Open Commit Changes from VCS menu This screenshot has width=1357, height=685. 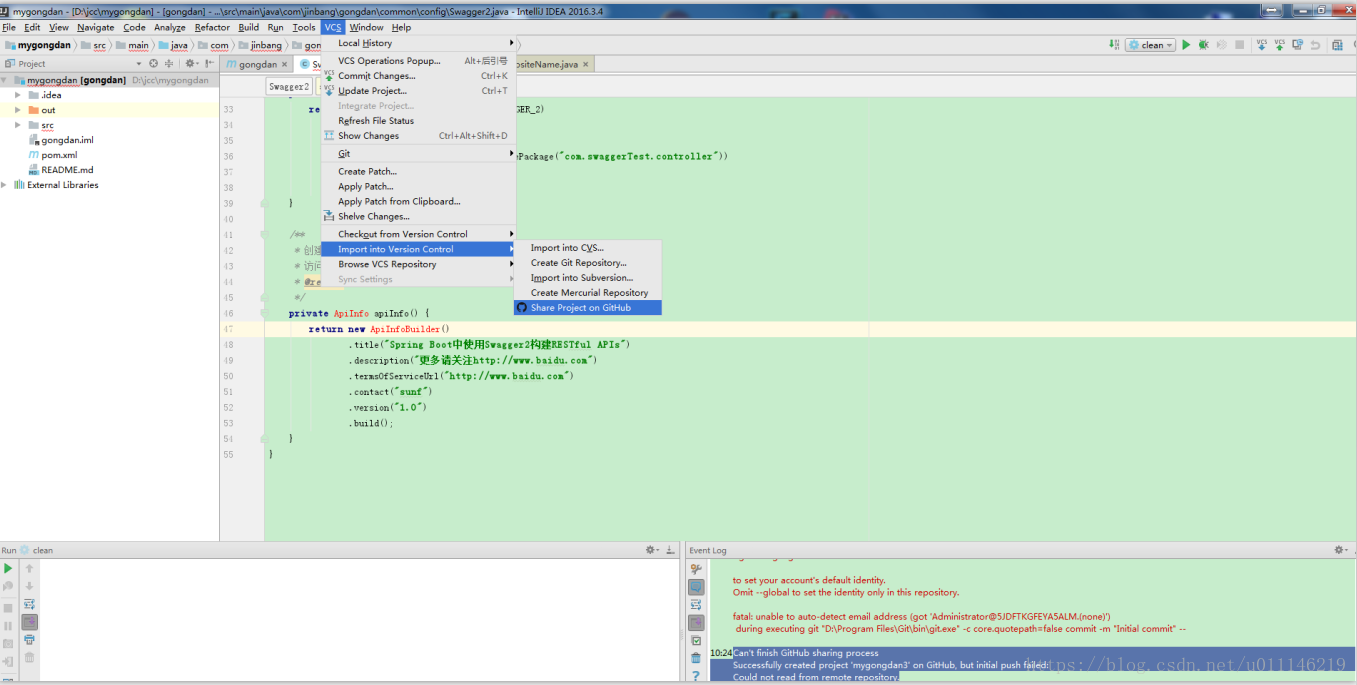coord(418,76)
